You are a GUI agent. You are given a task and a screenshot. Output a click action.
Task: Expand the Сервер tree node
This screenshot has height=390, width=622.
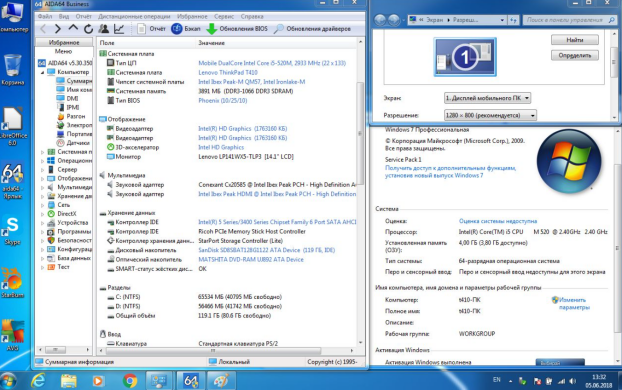click(43, 169)
